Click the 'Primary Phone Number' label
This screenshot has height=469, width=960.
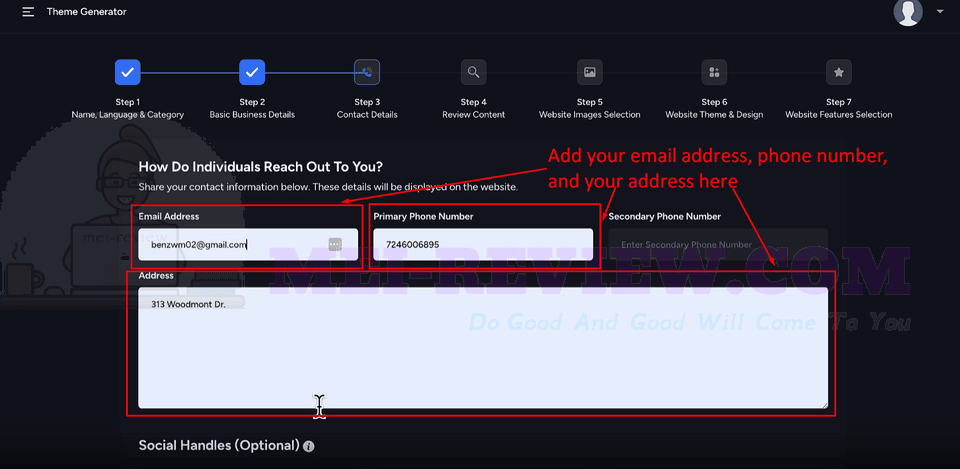coord(423,216)
